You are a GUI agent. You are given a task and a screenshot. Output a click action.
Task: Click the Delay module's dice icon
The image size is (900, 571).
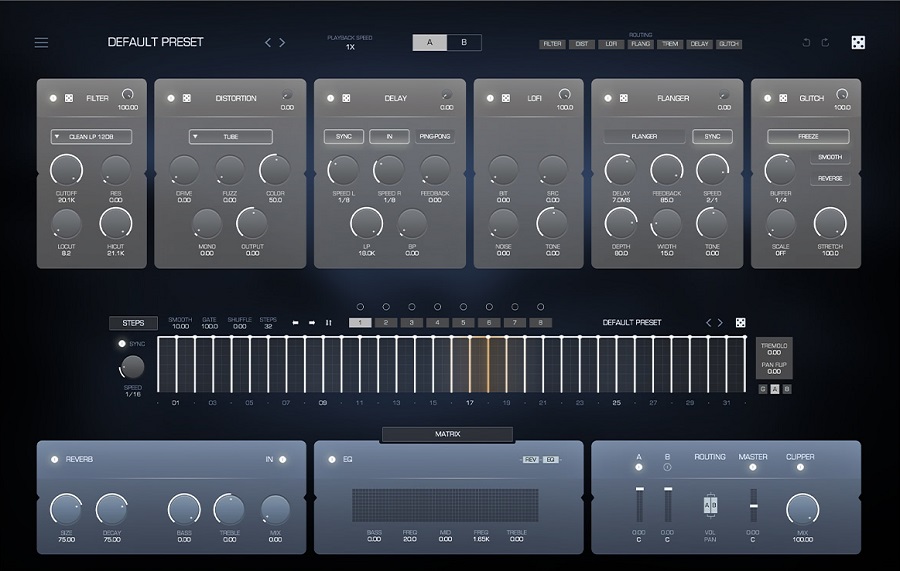click(x=347, y=98)
